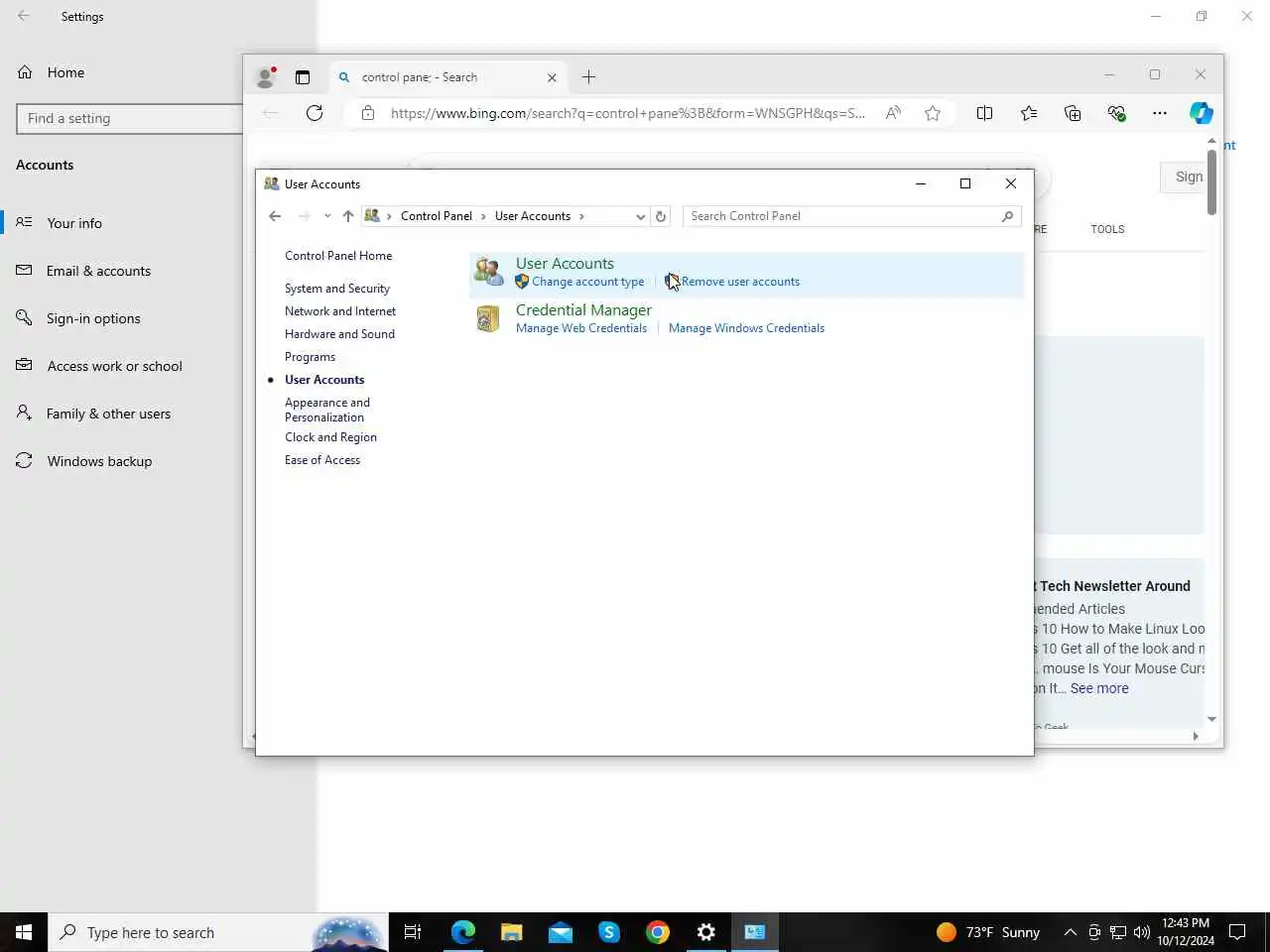Open Network and Internet category
Viewport: 1270px width, 952px height.
[x=340, y=311]
